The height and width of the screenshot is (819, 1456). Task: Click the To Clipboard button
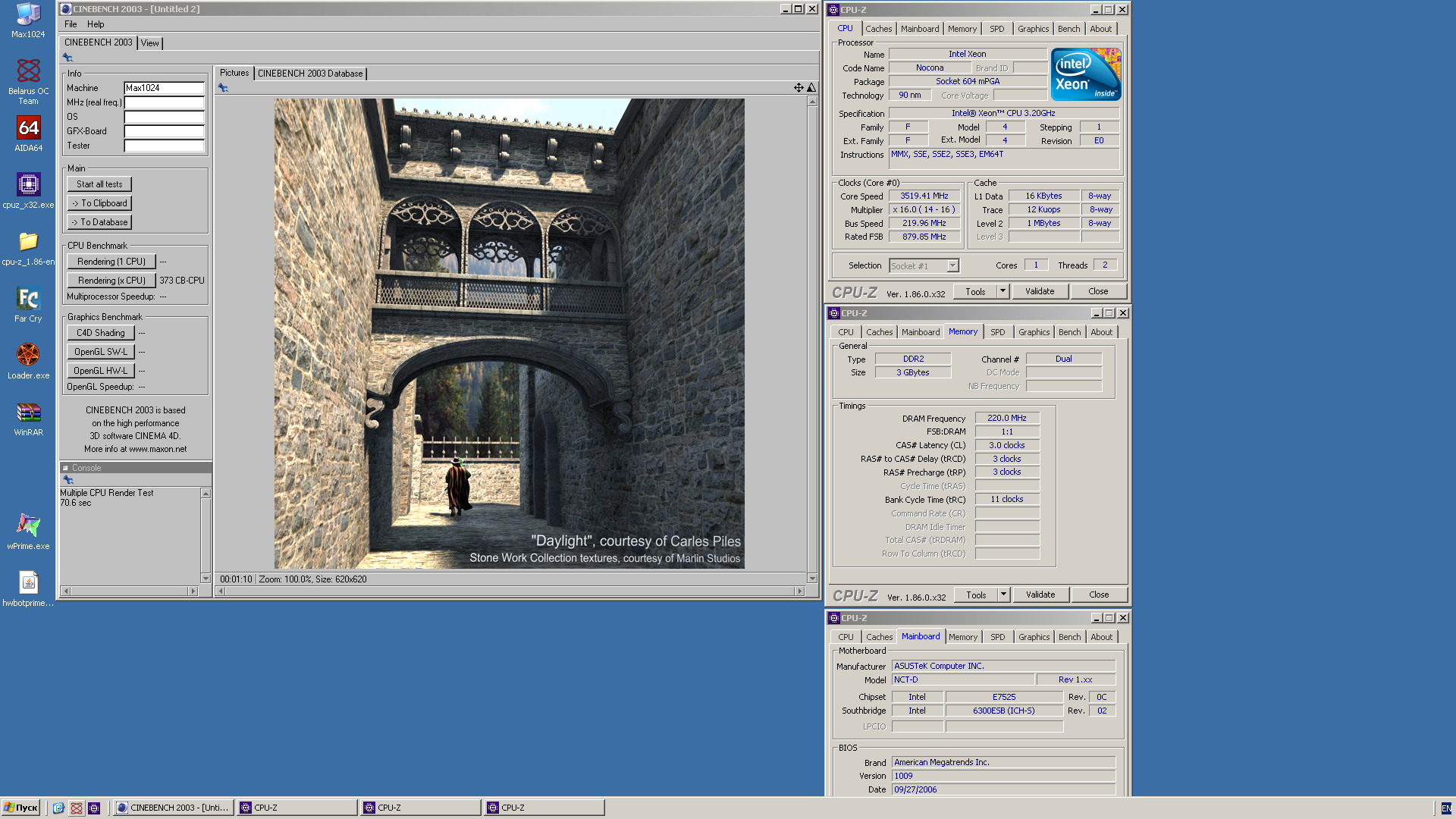[99, 203]
